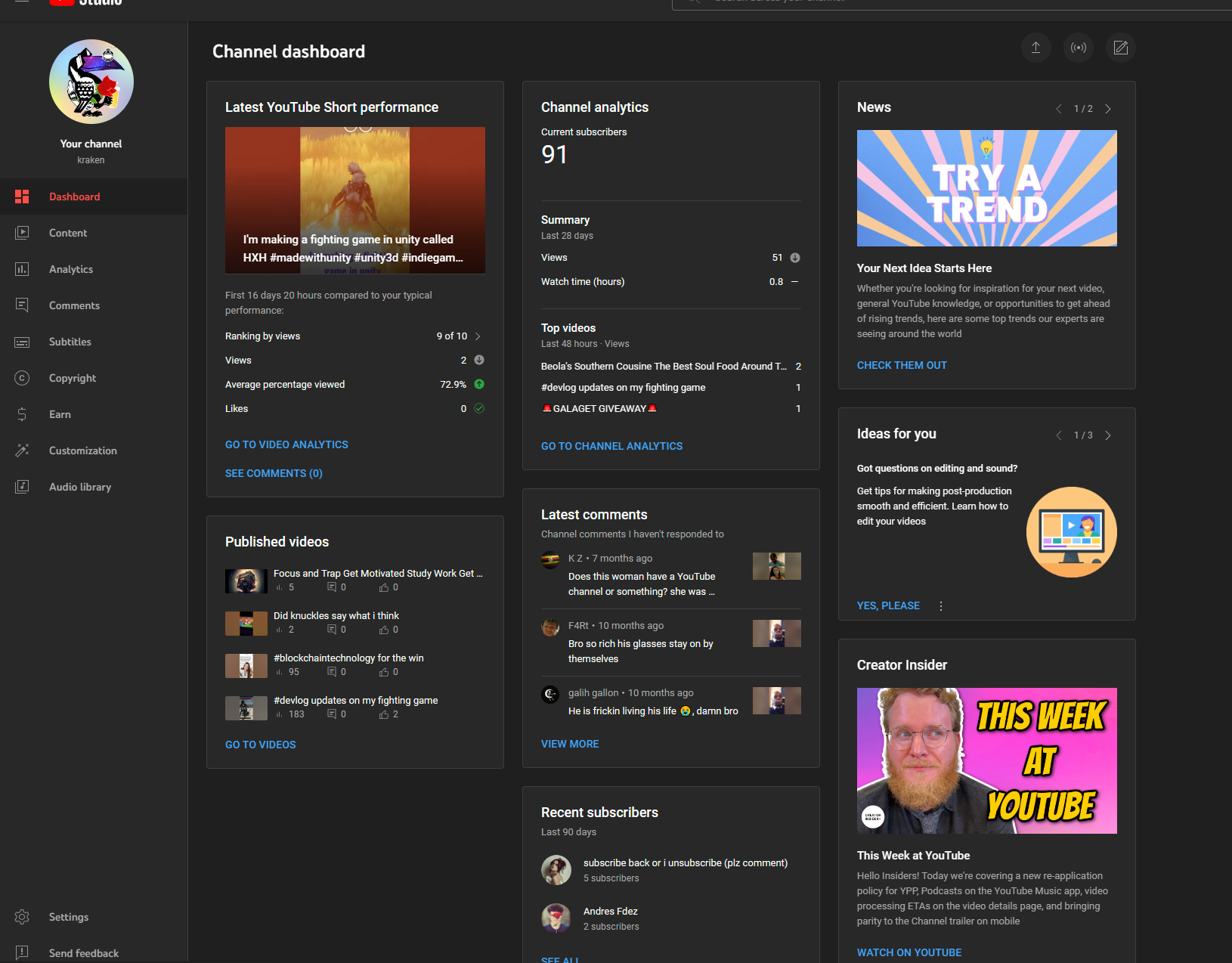
Task: Open subscribe back or i unsubscribe subscriber
Action: point(671,870)
